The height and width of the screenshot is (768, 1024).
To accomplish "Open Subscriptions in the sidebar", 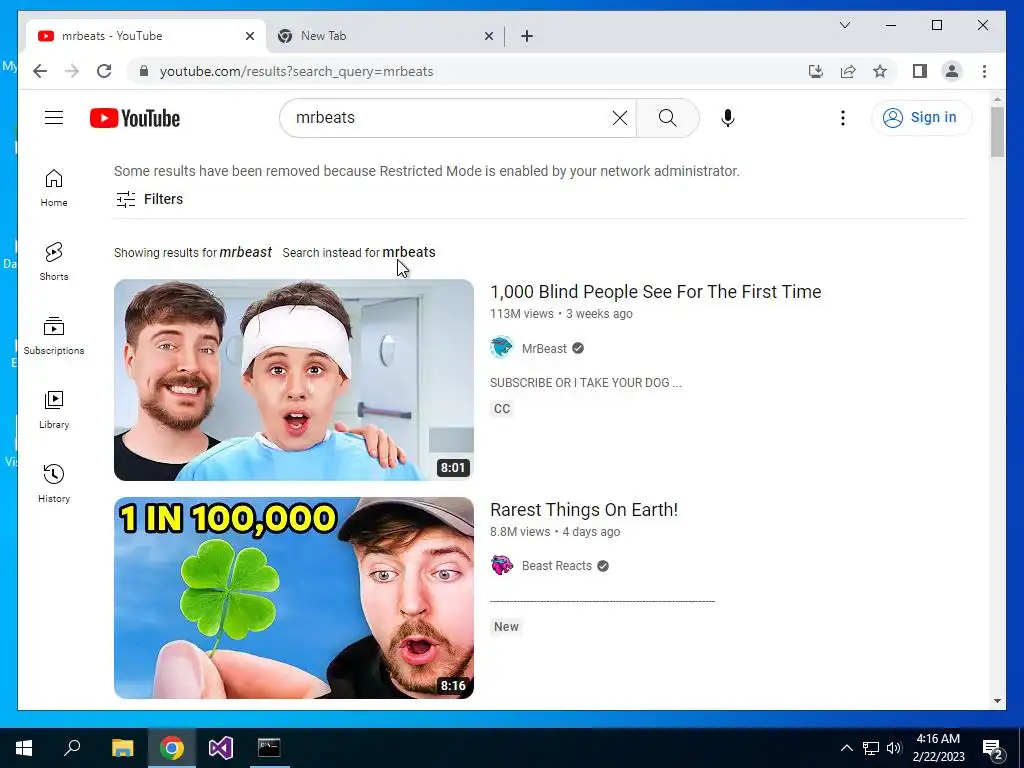I will (54, 336).
